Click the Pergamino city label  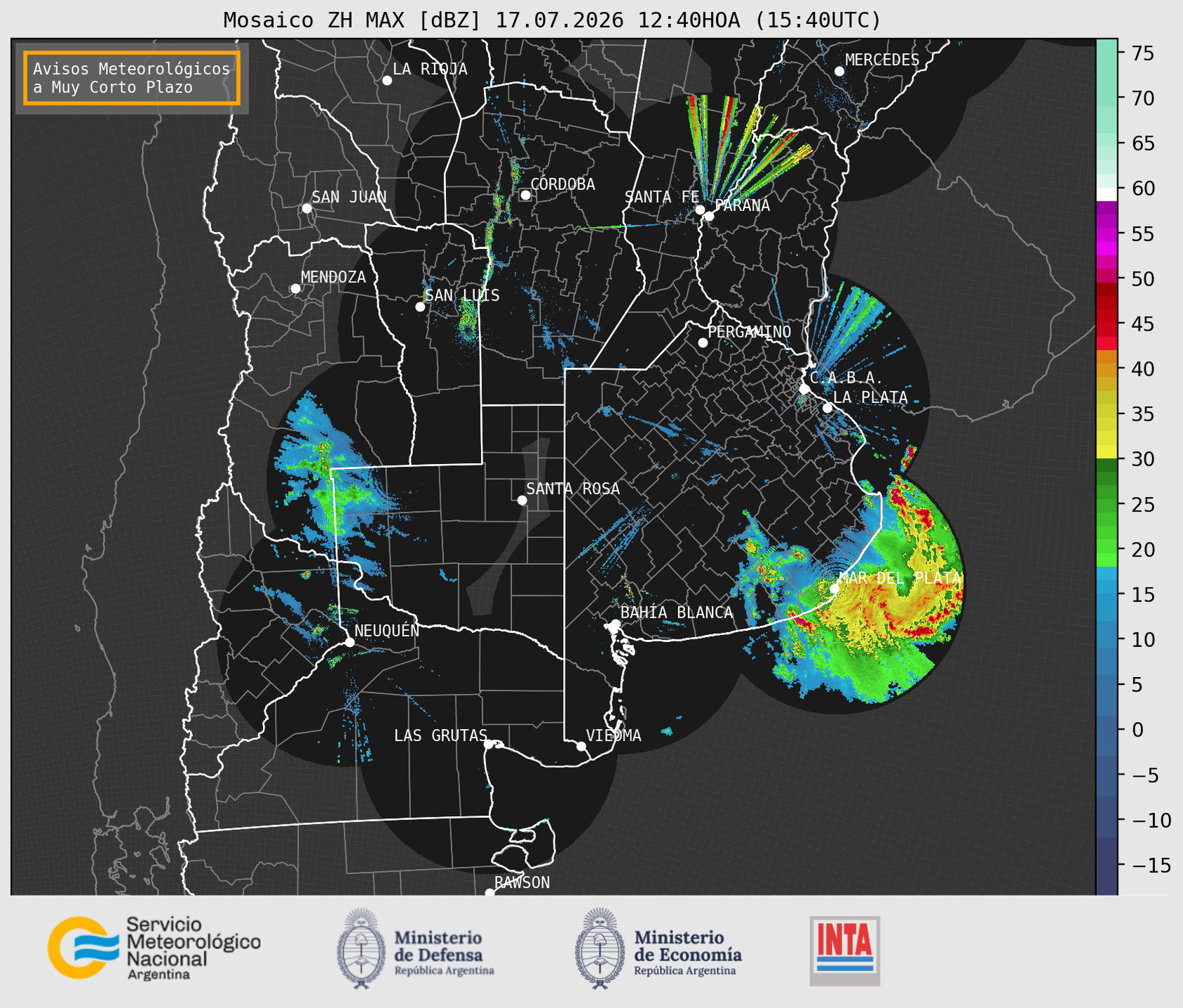tap(749, 332)
